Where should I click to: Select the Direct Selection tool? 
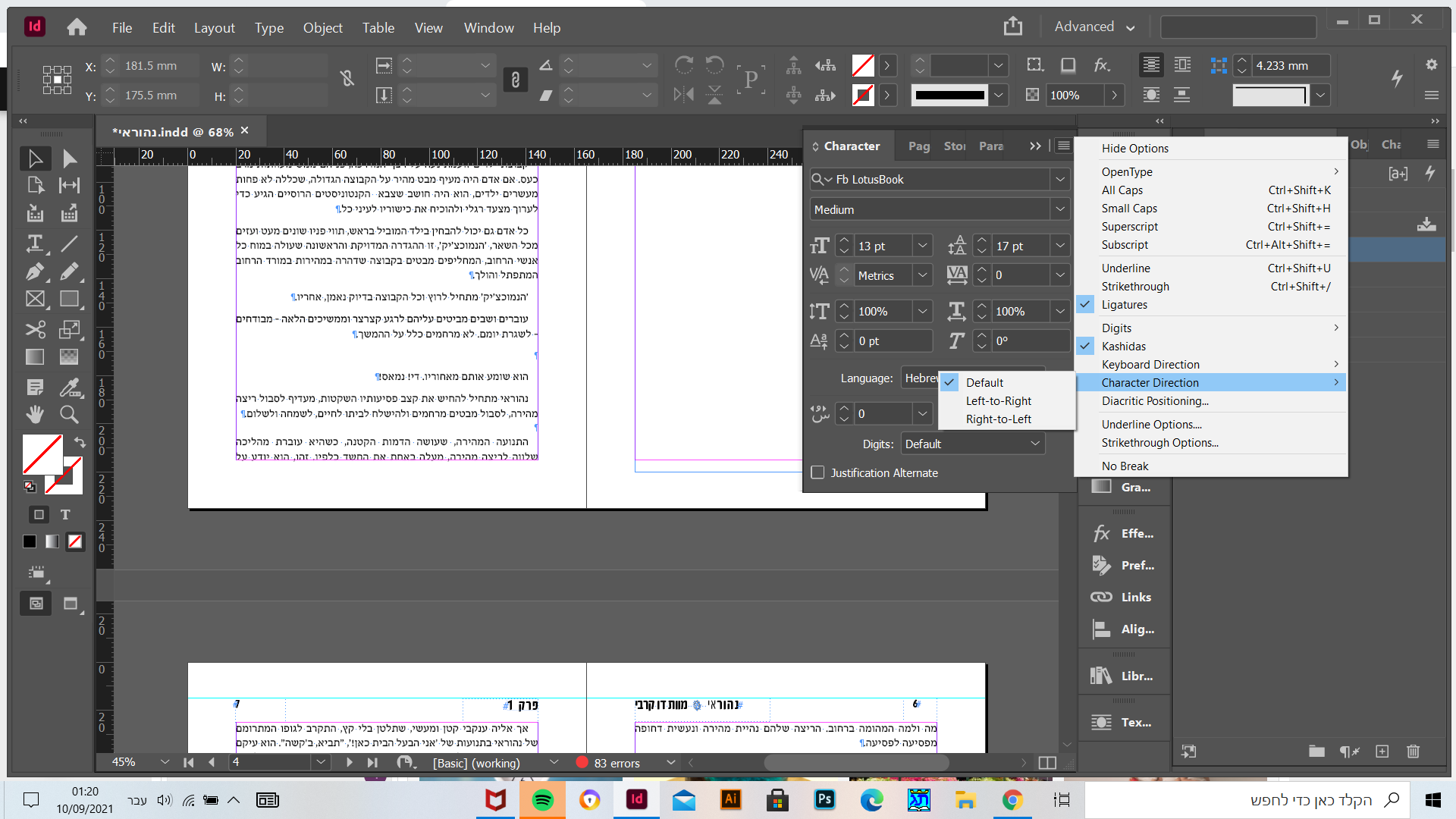click(69, 158)
